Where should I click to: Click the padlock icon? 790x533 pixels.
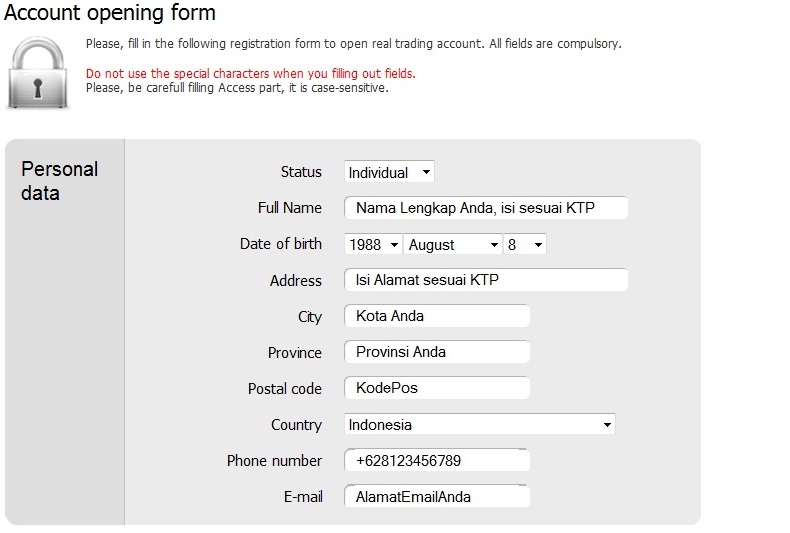click(38, 73)
